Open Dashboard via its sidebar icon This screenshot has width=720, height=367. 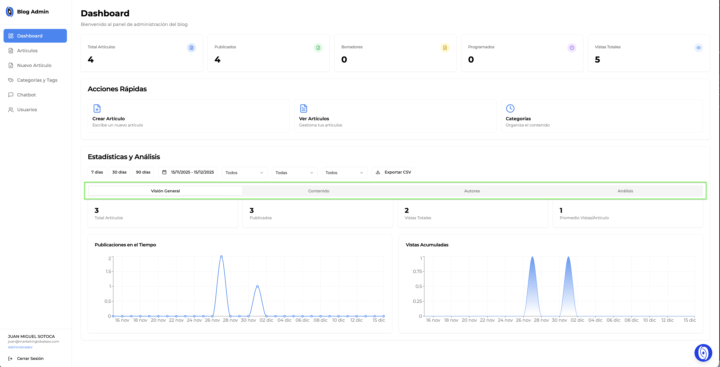11,36
